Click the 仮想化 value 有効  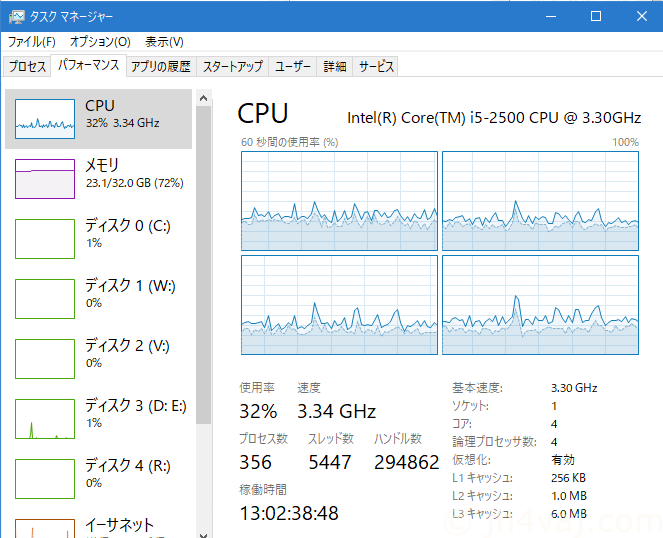click(x=563, y=460)
